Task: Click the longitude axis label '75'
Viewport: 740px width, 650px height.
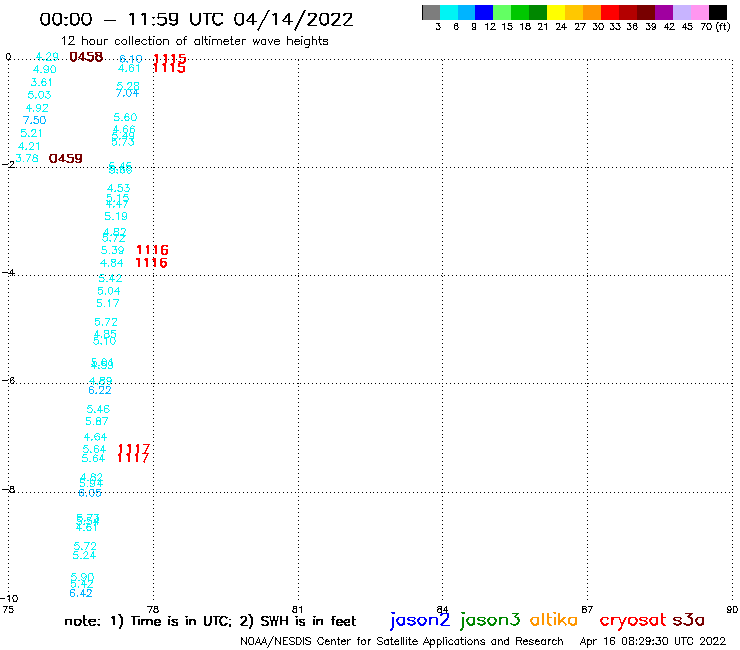Action: [x=8, y=609]
